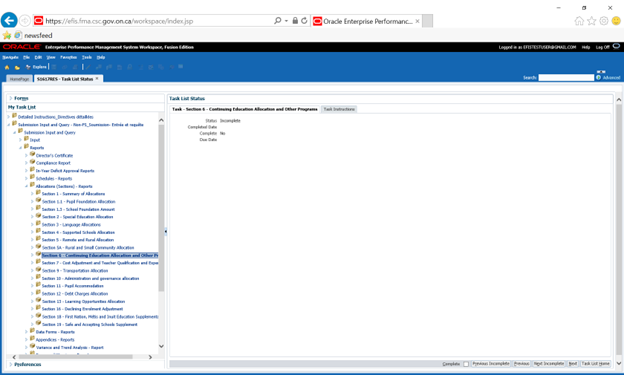Click the task tree scroll-down arrow
The height and width of the screenshot is (375, 624).
coord(161,346)
